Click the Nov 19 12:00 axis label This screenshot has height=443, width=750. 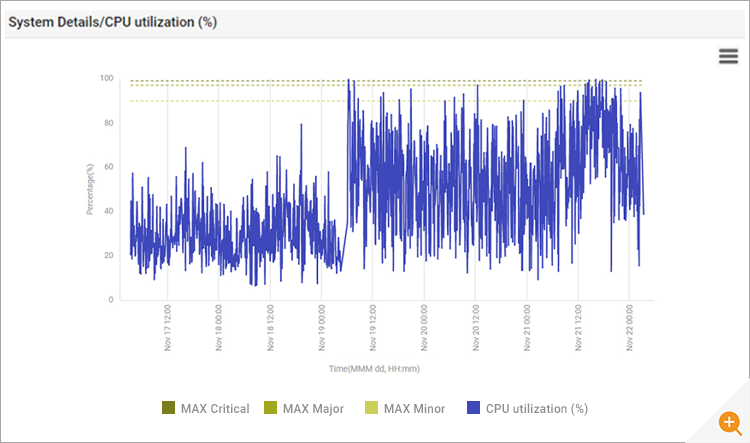click(373, 328)
